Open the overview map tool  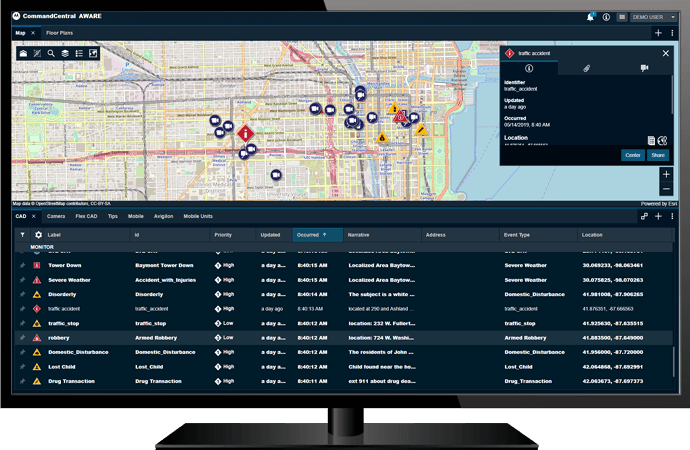click(93, 53)
